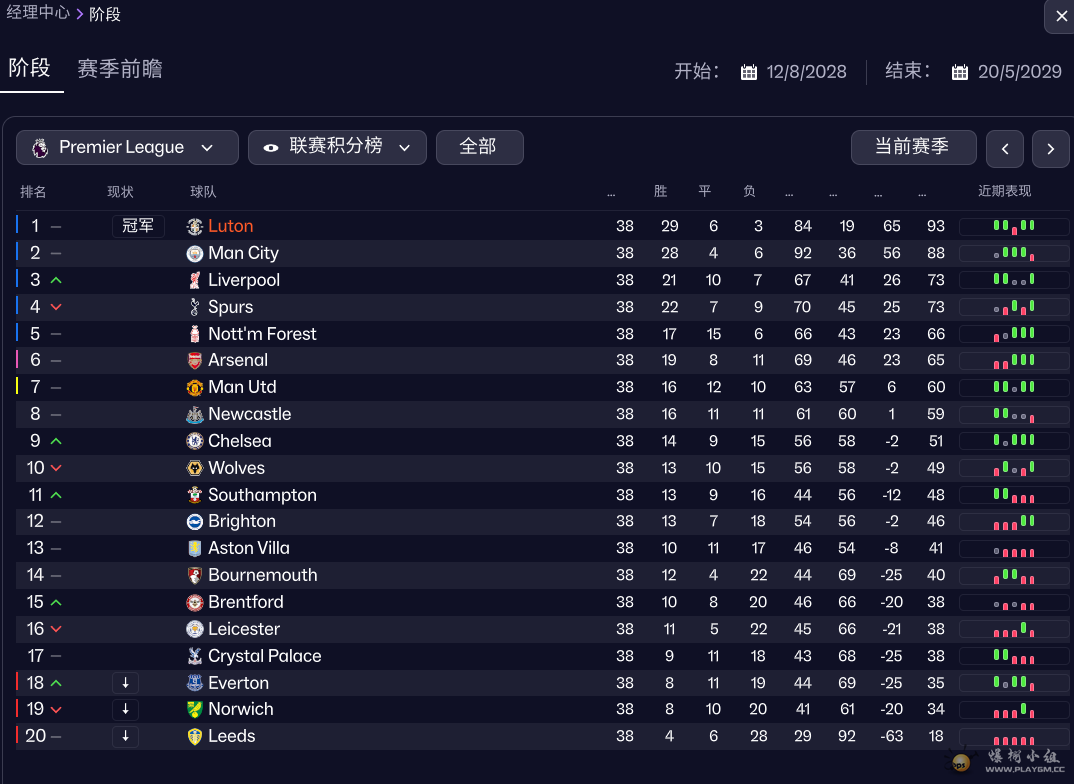Click the start date calendar icon
1074x784 pixels.
click(x=748, y=72)
